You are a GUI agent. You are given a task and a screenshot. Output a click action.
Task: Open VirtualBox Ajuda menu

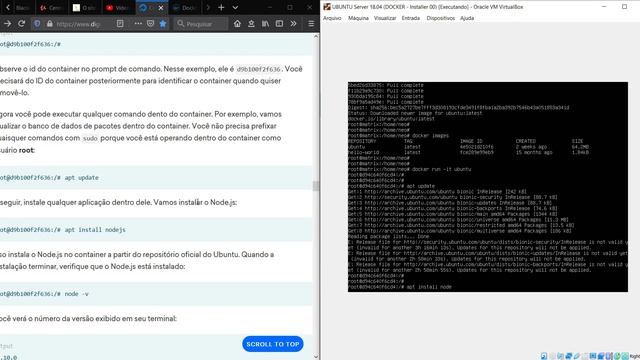467,18
